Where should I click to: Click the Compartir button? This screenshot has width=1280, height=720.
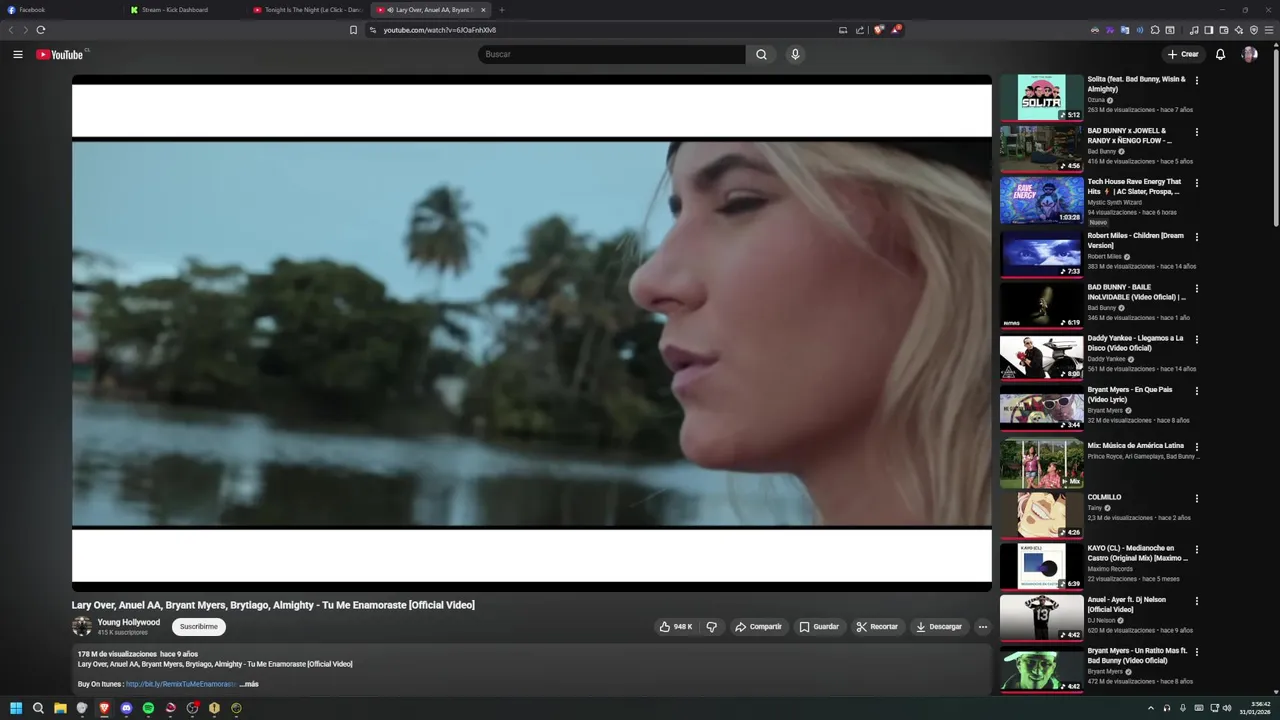[758, 627]
